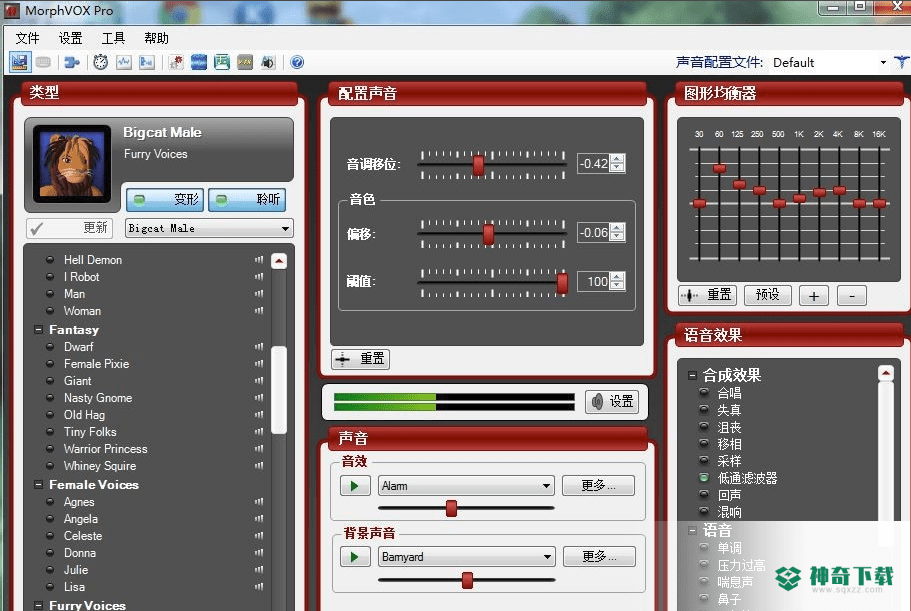Click the equalizer plus button

tap(813, 296)
